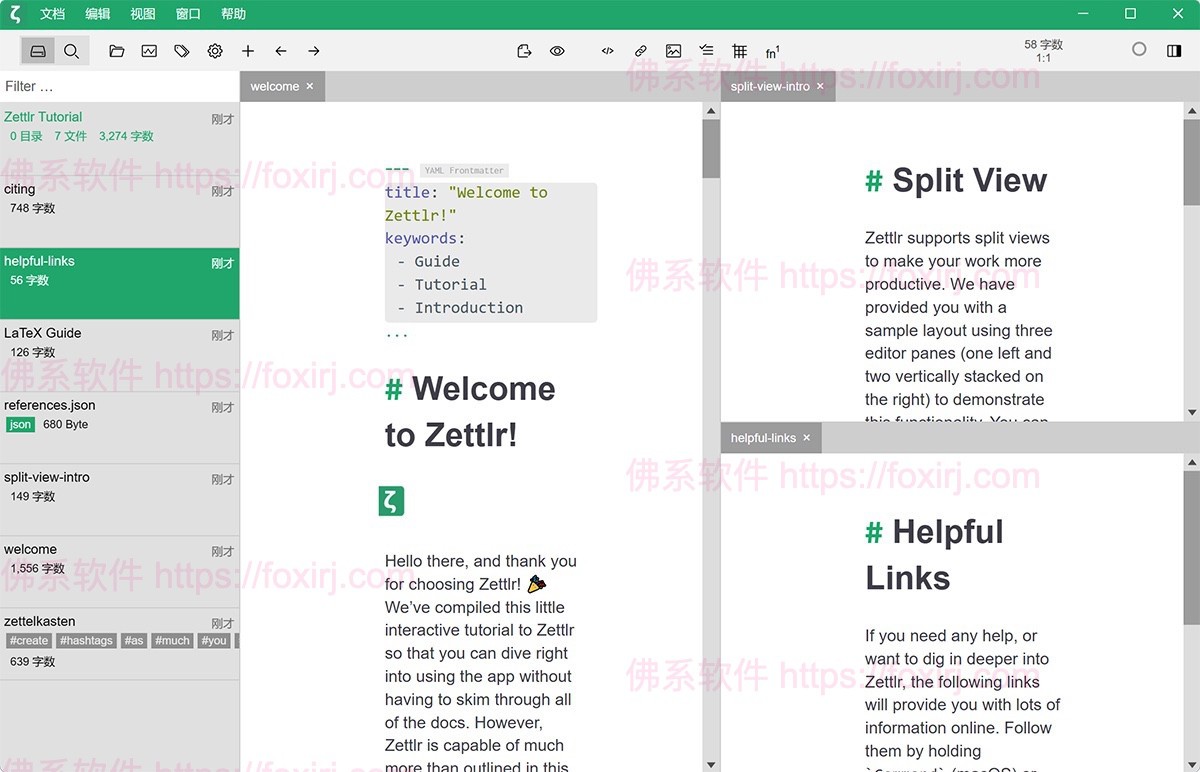Screen dimensions: 1200x772
Task: Click the Filter input field
Action: tap(119, 86)
